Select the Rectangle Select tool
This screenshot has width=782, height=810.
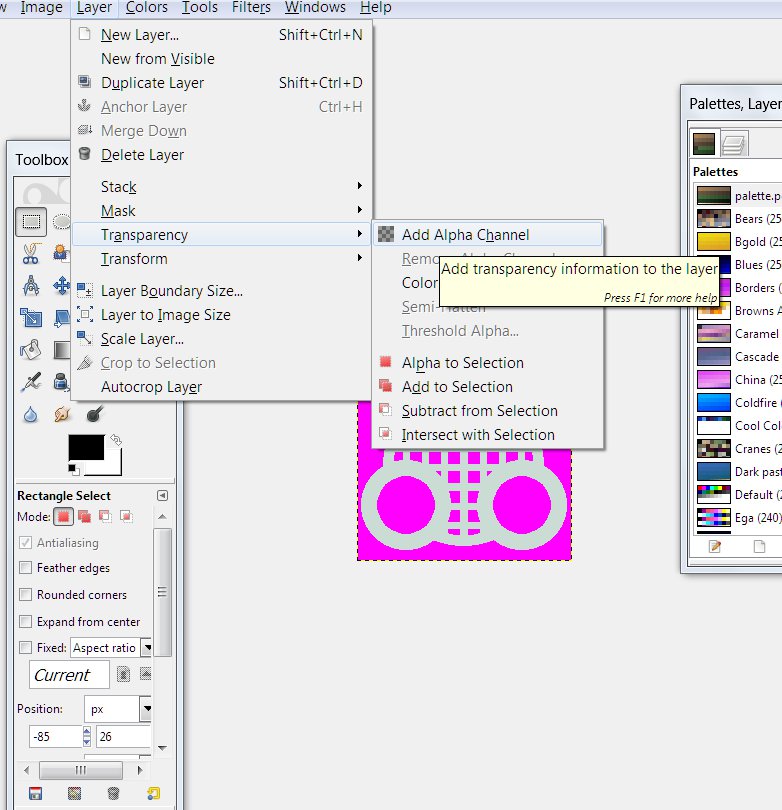[31, 221]
